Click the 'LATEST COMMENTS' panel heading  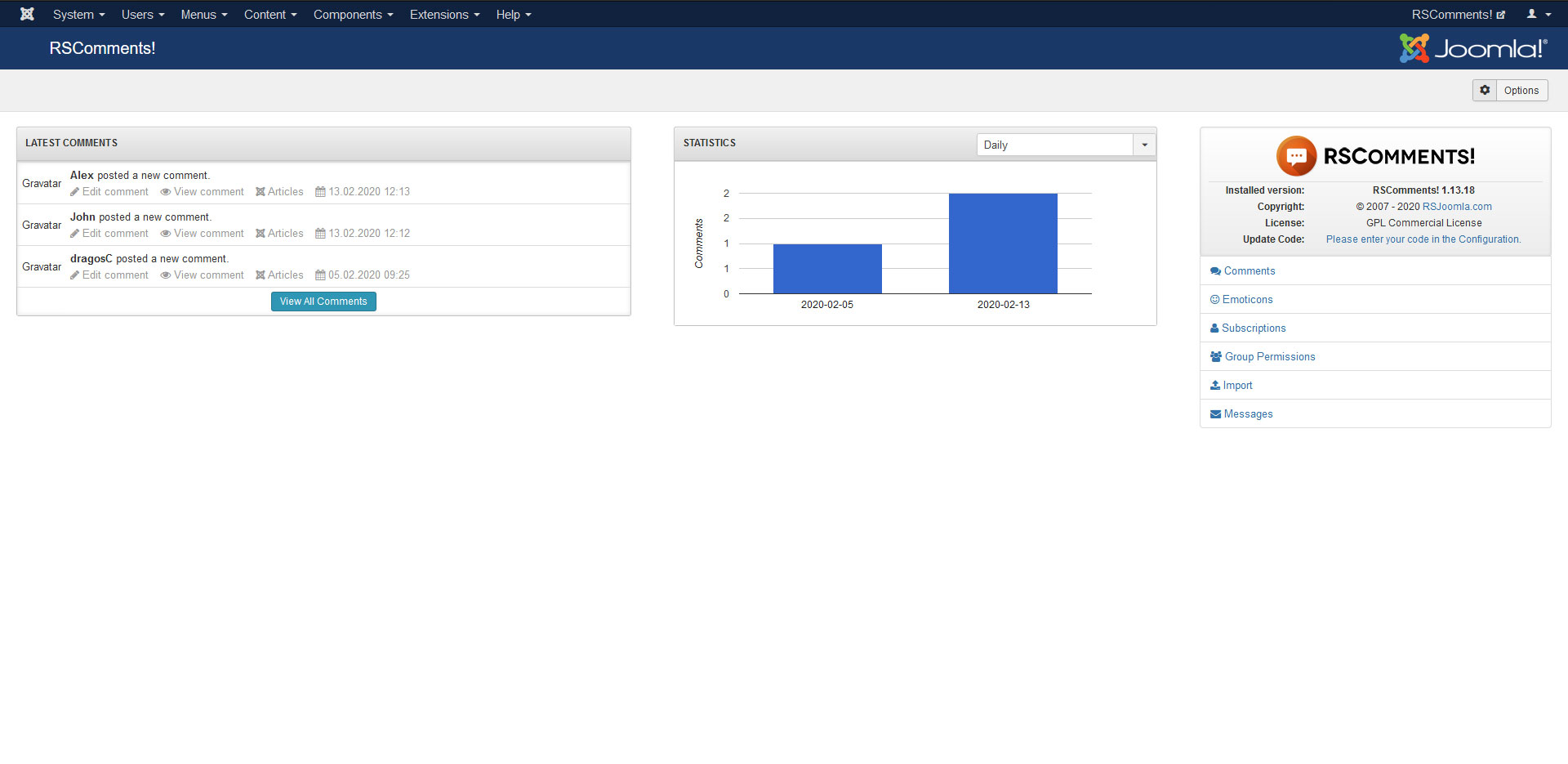click(71, 143)
